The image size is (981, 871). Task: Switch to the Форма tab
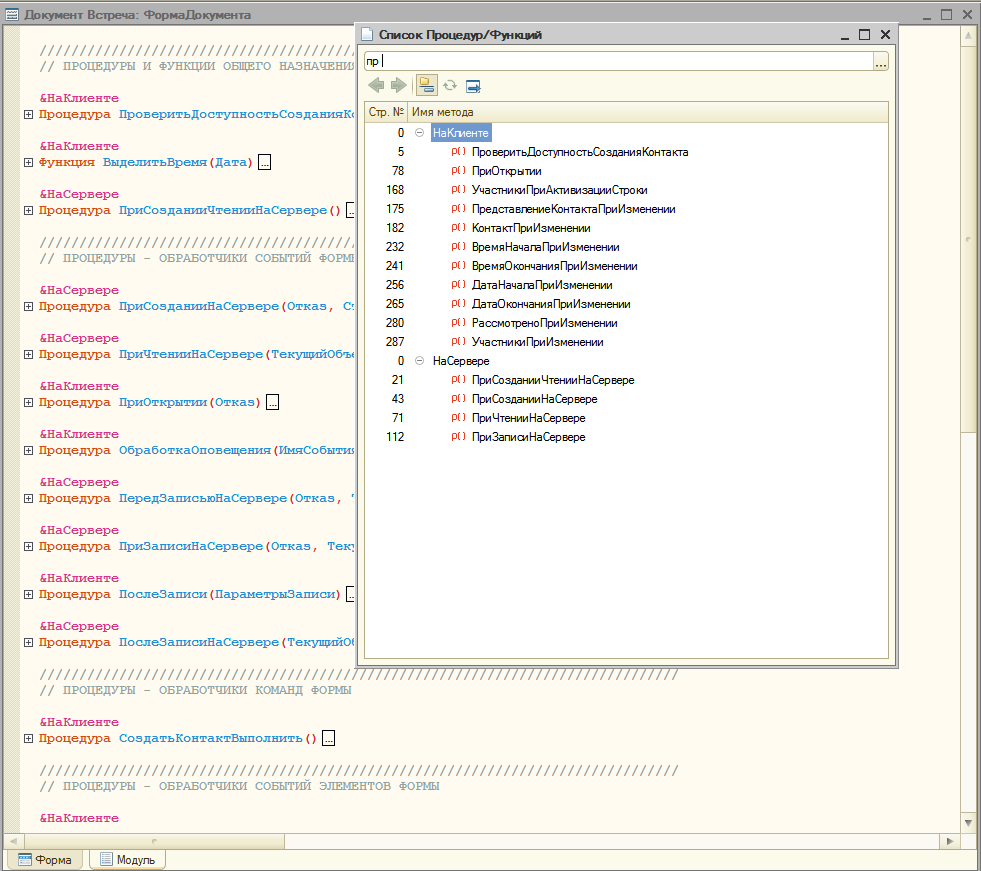(x=45, y=860)
